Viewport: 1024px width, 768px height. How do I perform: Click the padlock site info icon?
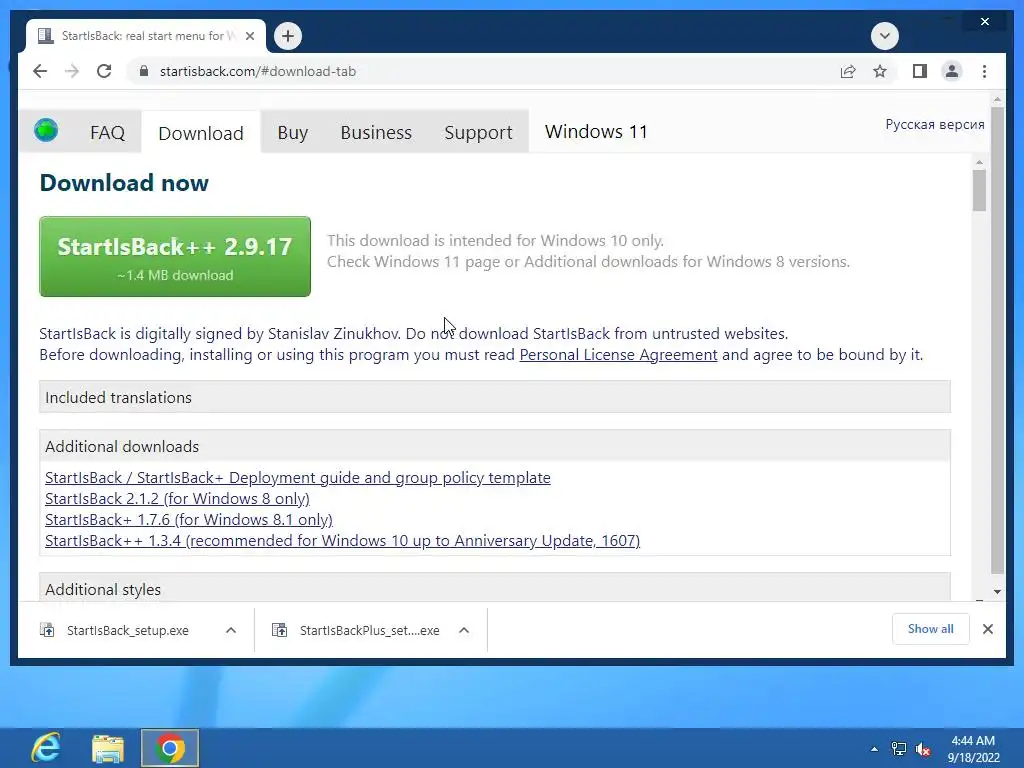tap(144, 71)
